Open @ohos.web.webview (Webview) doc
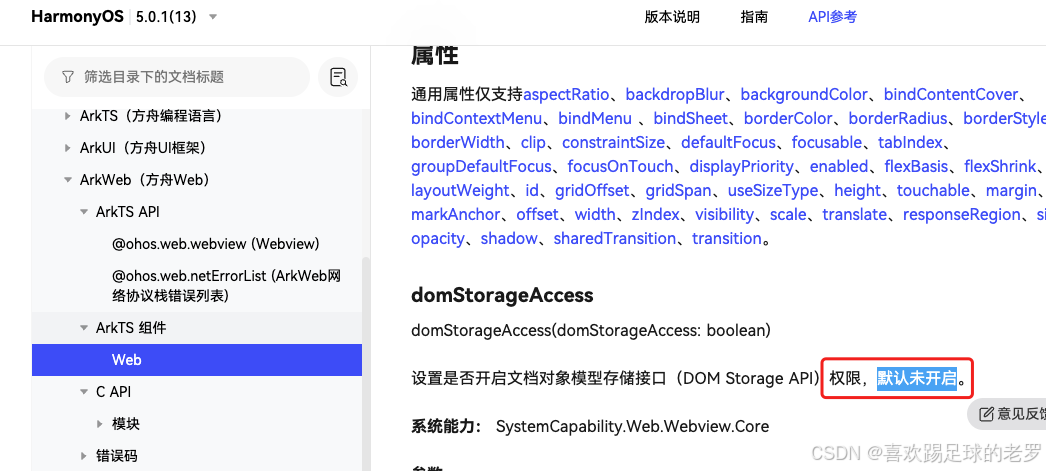The height and width of the screenshot is (471, 1046). [215, 244]
